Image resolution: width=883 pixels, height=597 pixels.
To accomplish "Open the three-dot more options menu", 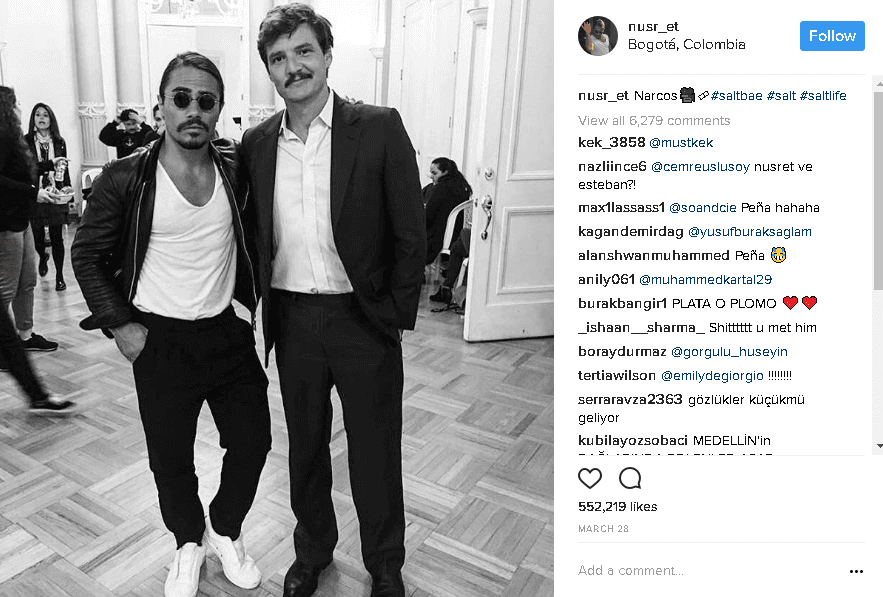I will click(856, 571).
